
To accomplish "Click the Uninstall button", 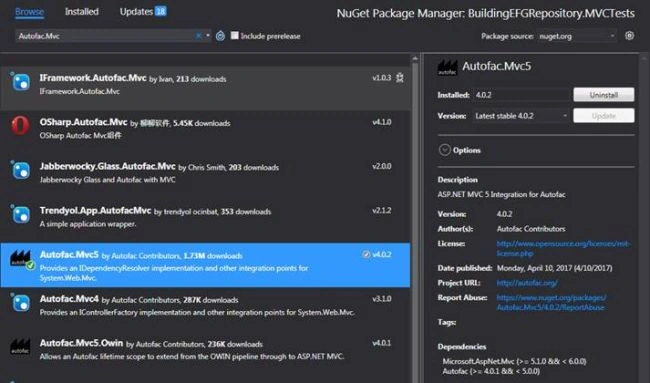I will point(604,95).
